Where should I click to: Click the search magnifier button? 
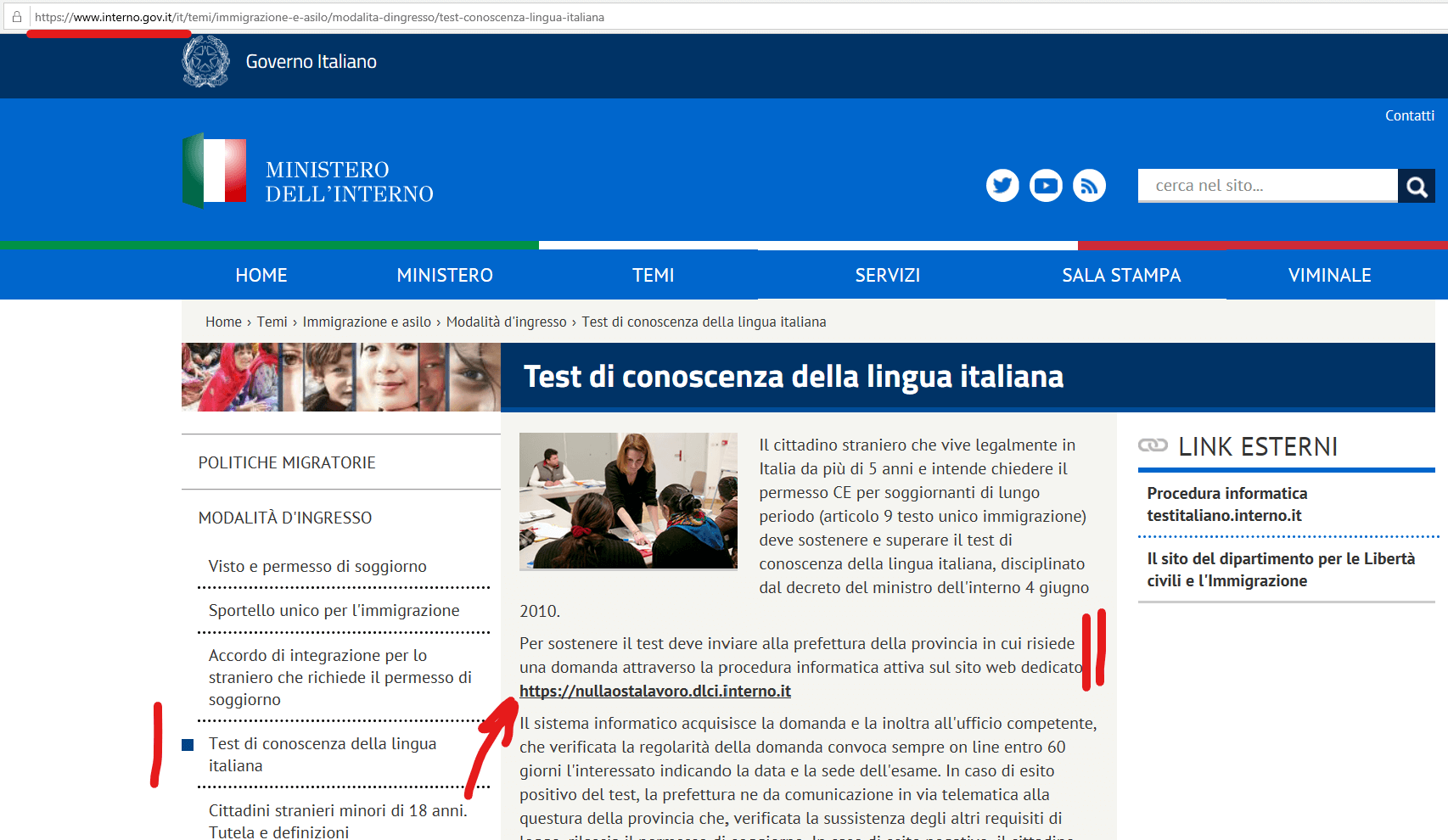[x=1416, y=186]
